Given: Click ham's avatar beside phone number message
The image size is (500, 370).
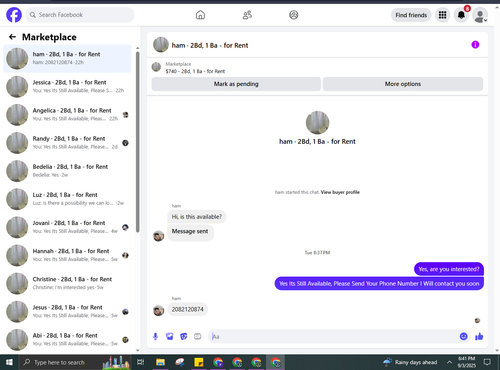Looking at the screenshot, I should point(159,311).
